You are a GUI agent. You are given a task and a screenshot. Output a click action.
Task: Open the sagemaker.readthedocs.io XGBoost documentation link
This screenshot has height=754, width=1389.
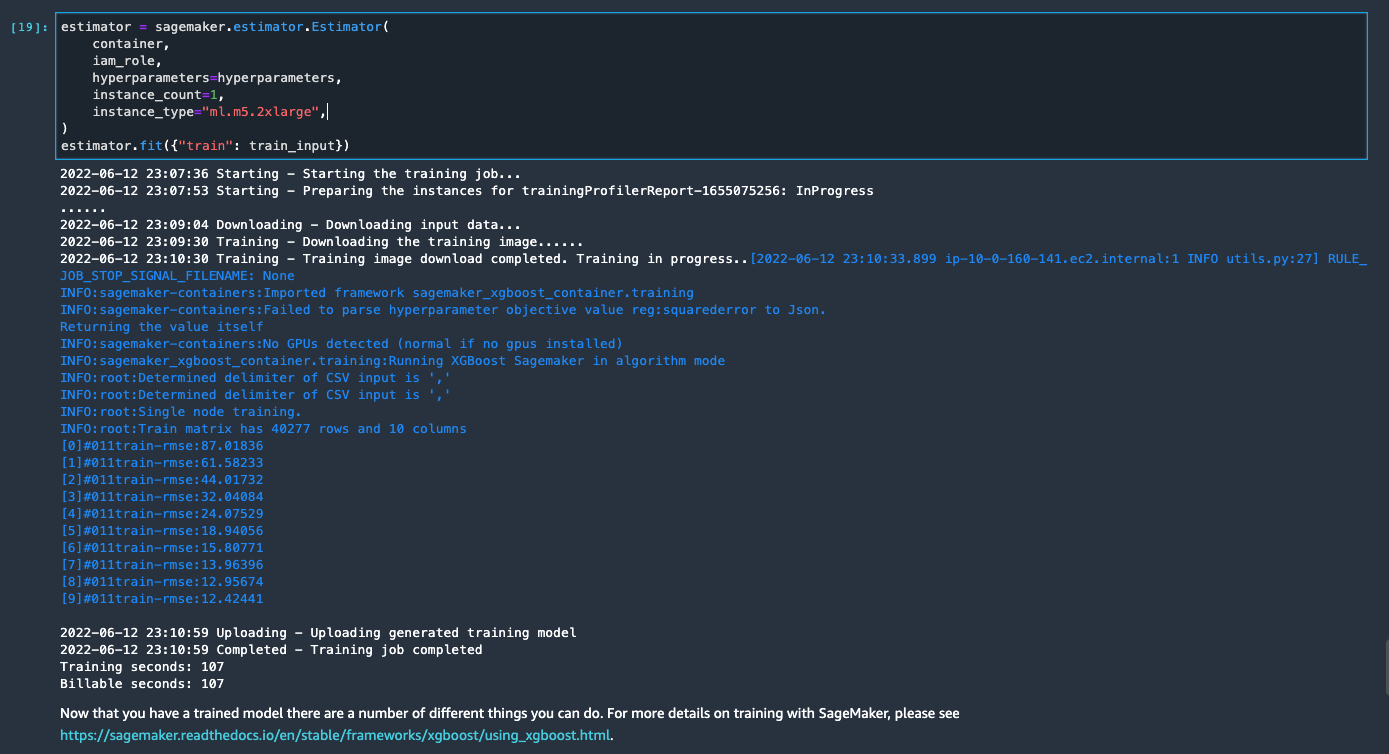tap(335, 735)
